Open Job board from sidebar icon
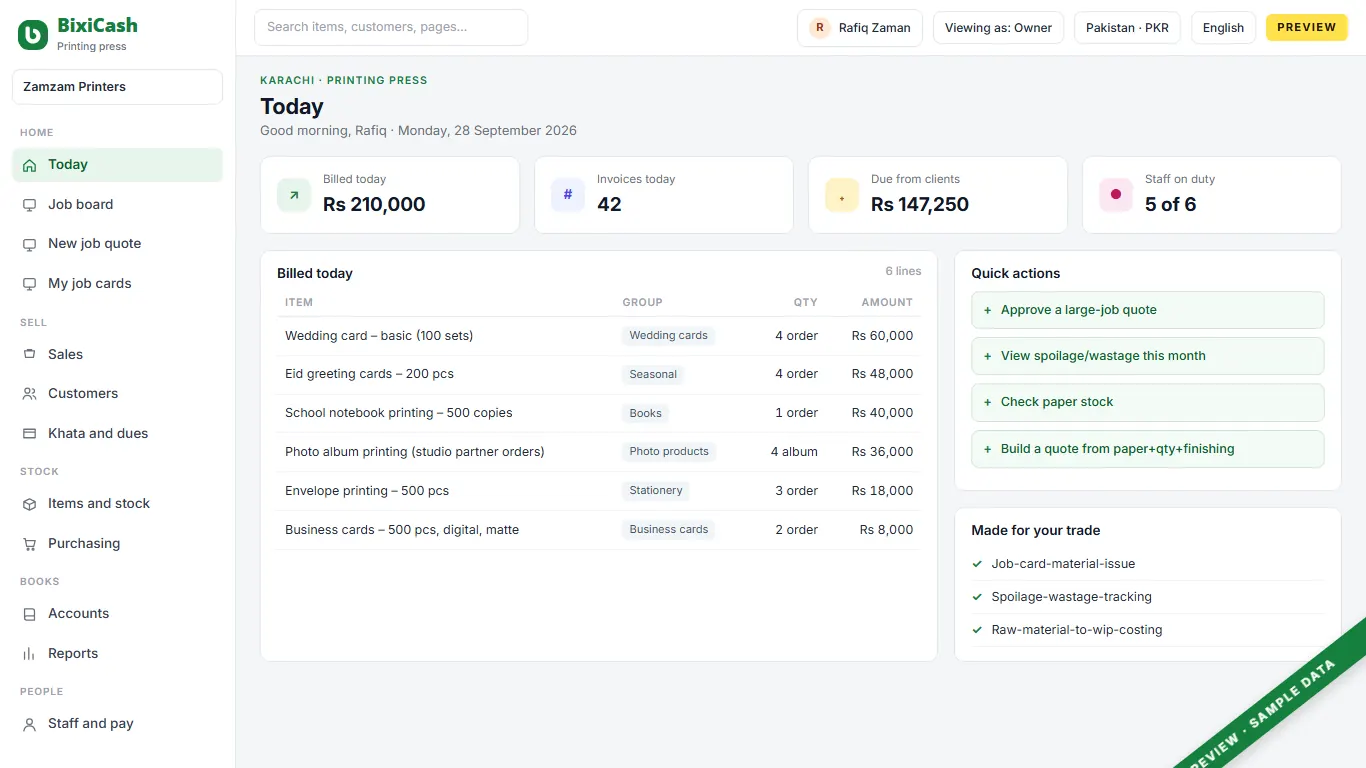This screenshot has height=768, width=1366. pyautogui.click(x=29, y=204)
